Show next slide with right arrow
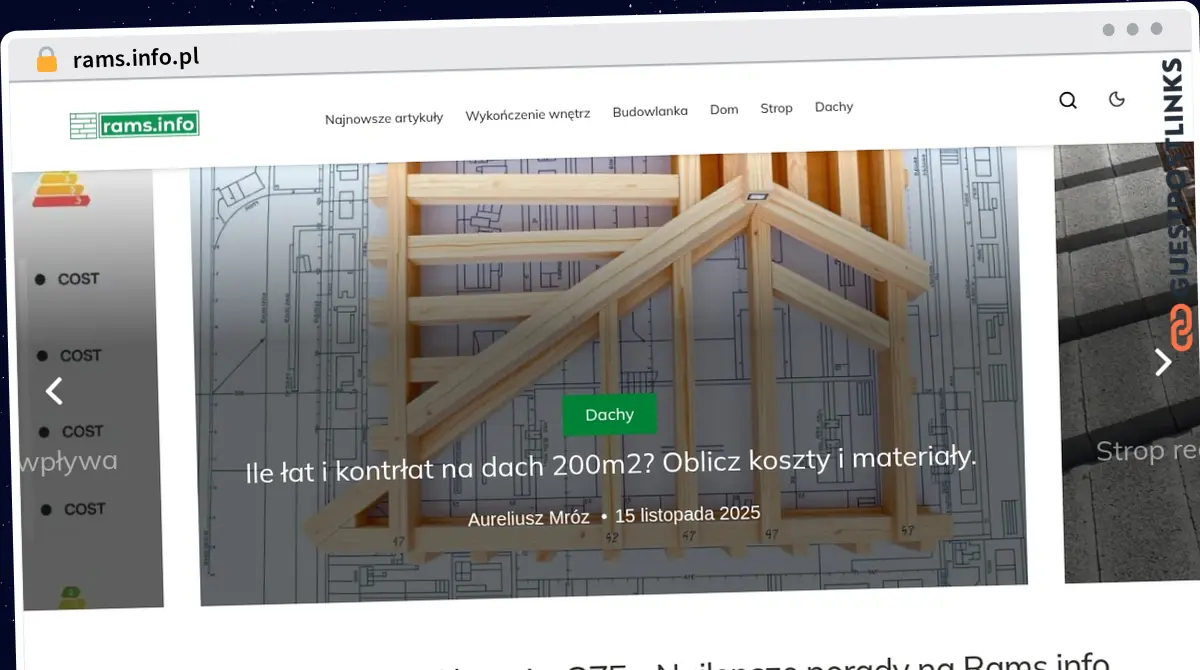This screenshot has width=1200, height=670. tap(1162, 361)
